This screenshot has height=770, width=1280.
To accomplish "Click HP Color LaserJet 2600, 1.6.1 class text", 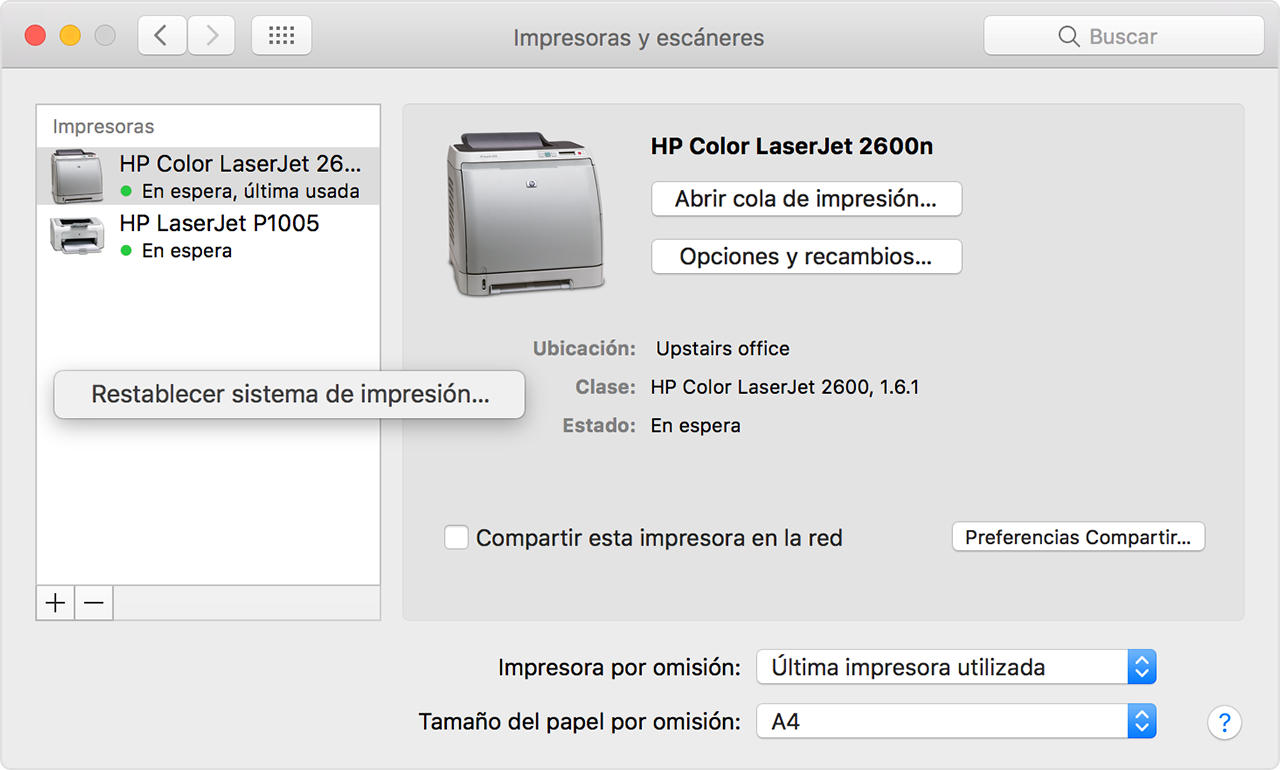I will [x=785, y=386].
